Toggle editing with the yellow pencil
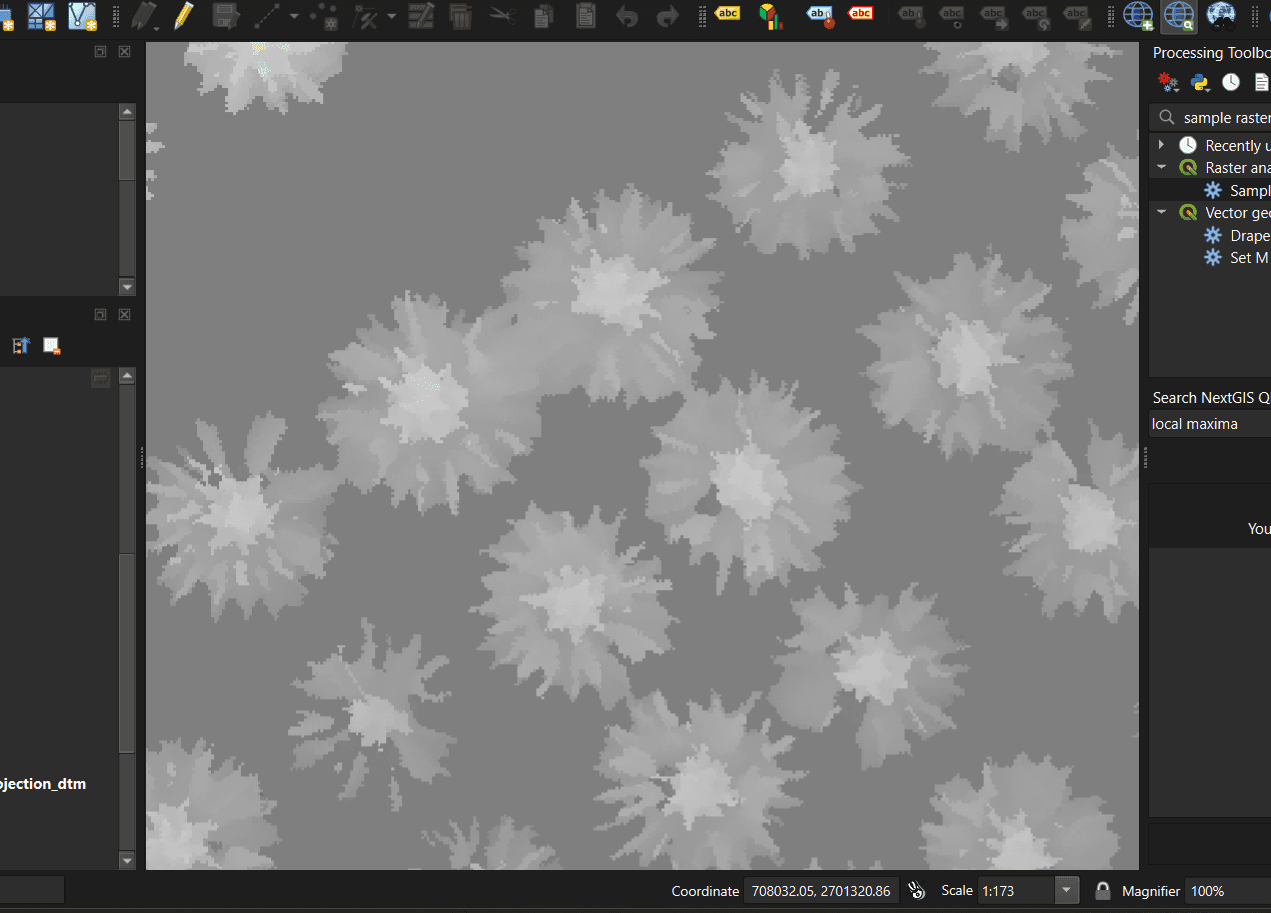This screenshot has width=1271, height=913. point(183,14)
